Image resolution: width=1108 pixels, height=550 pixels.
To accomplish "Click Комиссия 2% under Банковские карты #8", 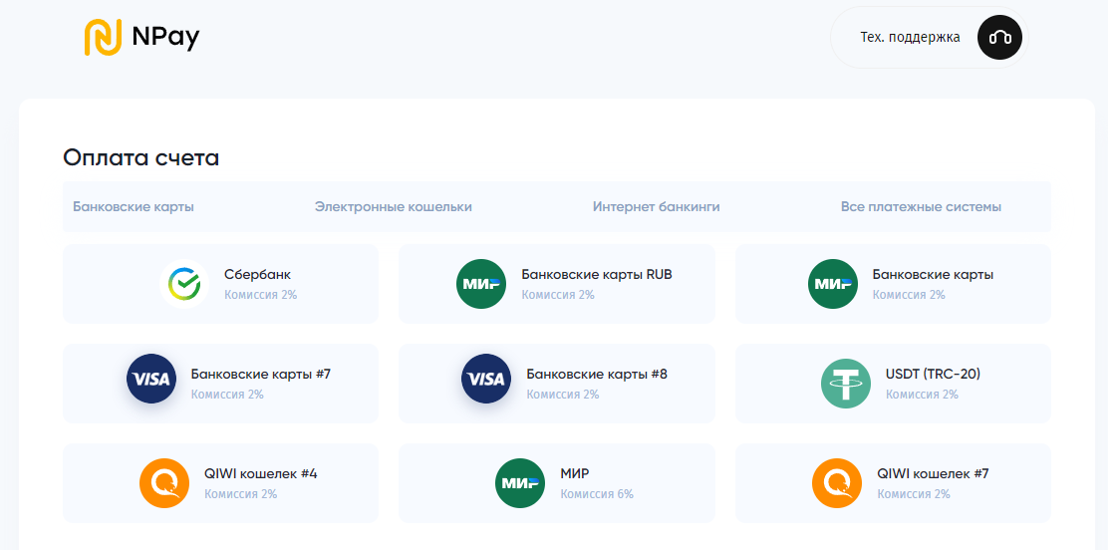I will click(x=562, y=394).
